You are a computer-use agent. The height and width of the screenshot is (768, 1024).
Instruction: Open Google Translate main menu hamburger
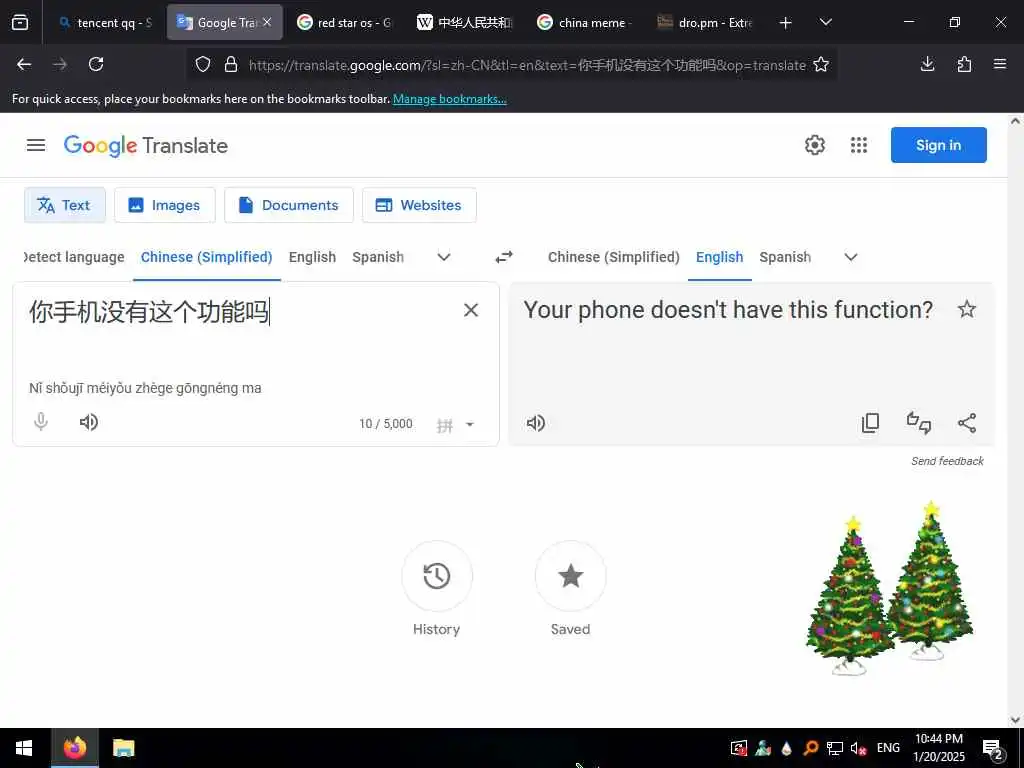[36, 145]
